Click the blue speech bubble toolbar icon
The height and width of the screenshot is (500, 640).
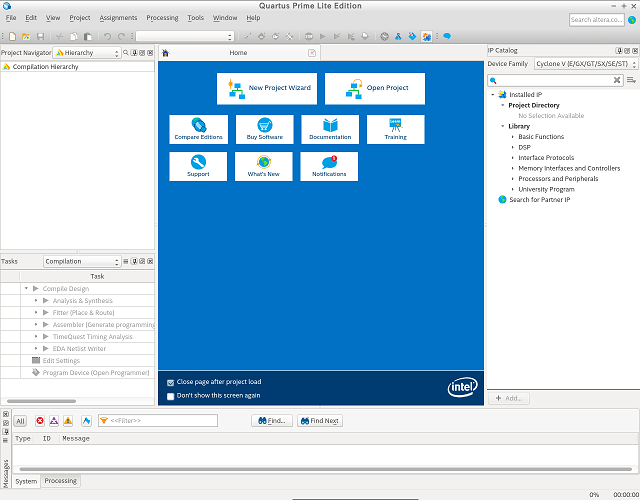(447, 36)
